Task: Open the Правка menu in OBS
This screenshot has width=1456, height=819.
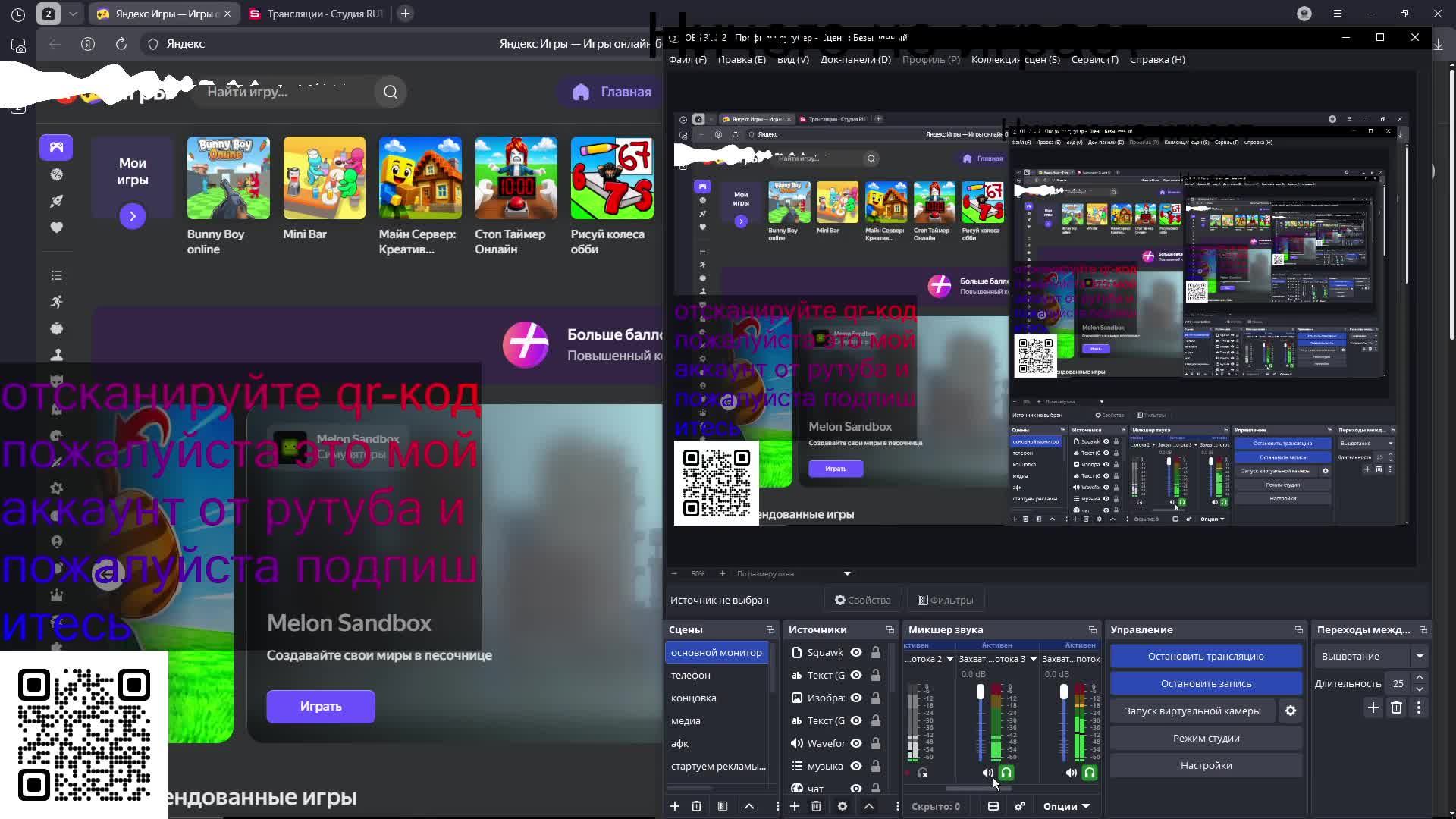Action: tap(742, 59)
